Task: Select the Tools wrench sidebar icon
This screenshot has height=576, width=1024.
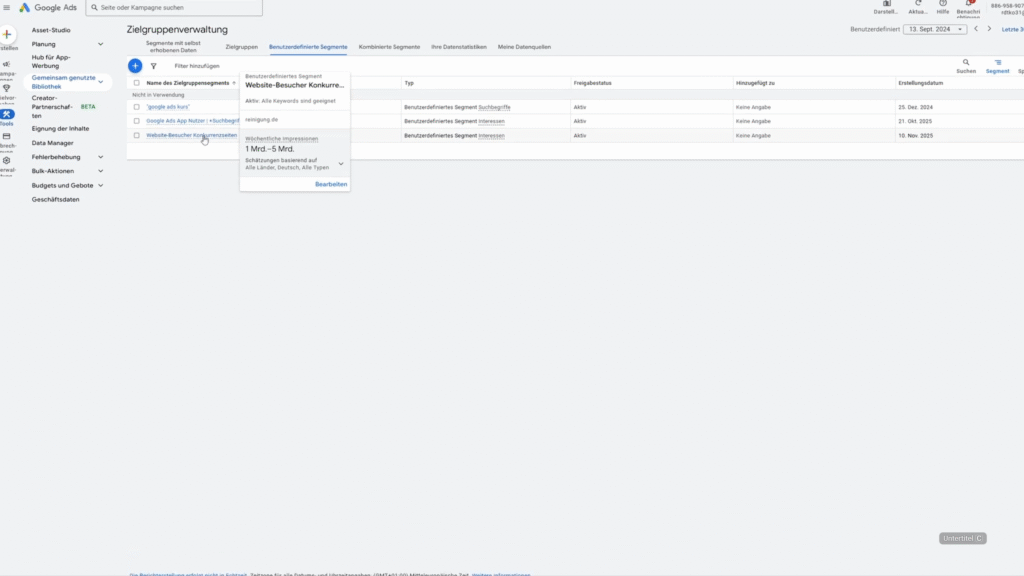Action: 7,114
